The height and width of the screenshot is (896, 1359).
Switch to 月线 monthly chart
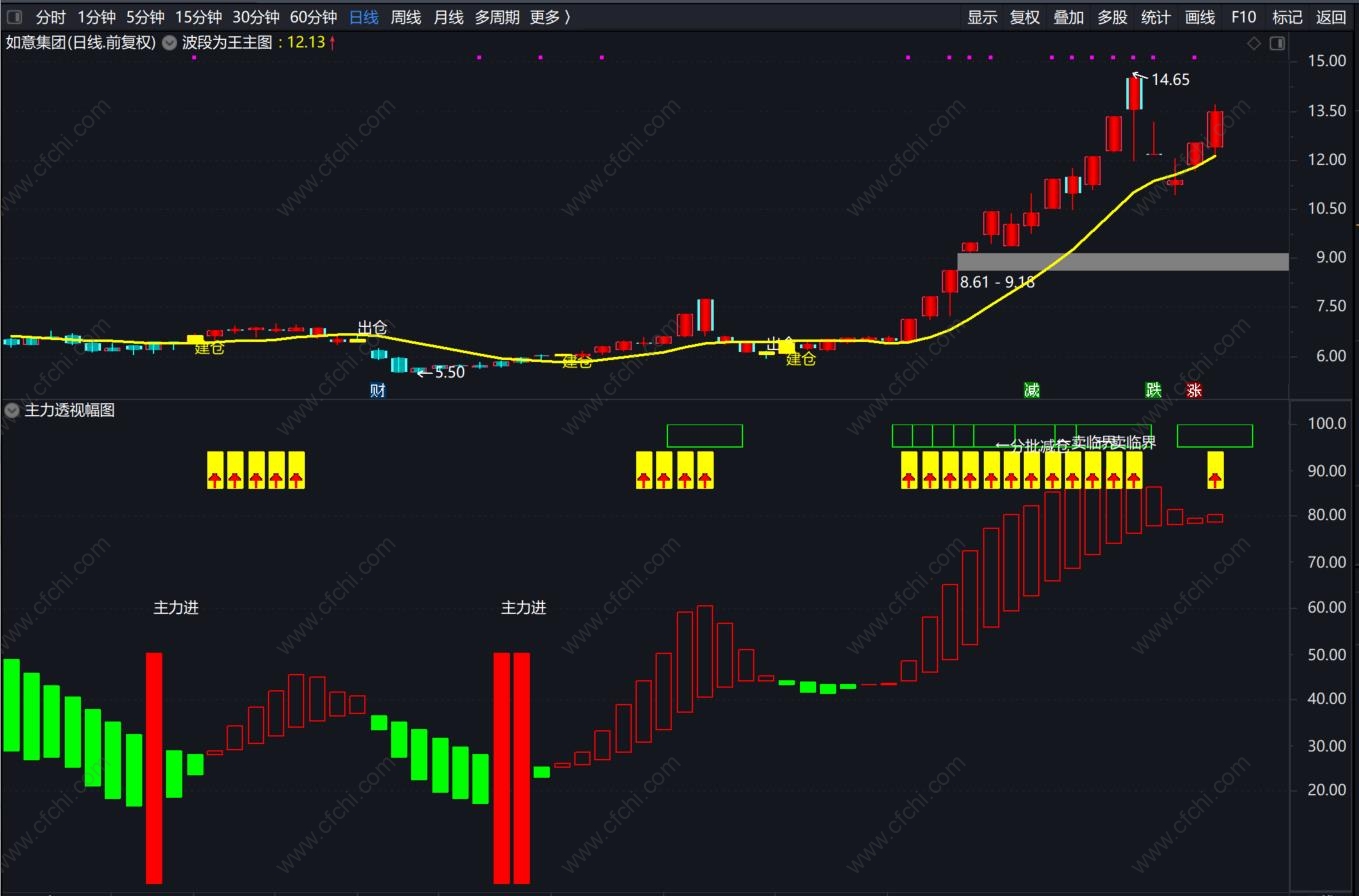point(448,17)
